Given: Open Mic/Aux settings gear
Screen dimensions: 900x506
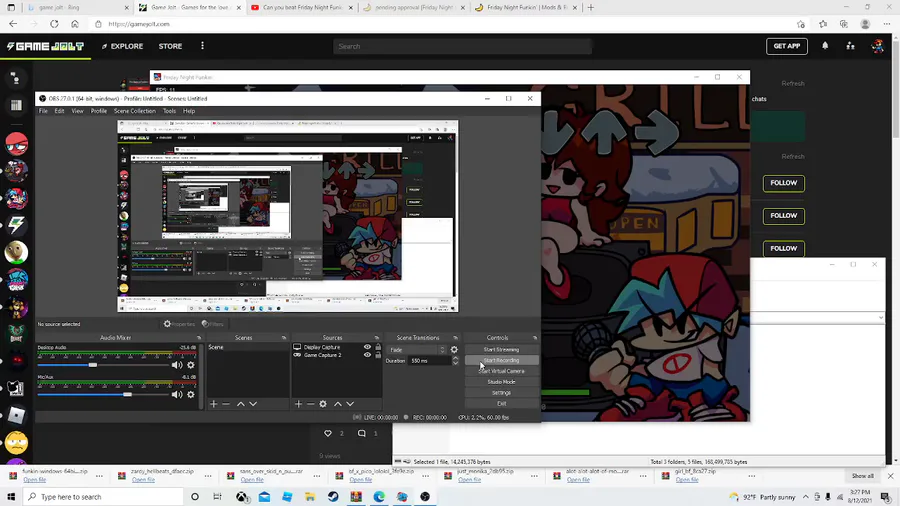Looking at the screenshot, I should [191, 395].
